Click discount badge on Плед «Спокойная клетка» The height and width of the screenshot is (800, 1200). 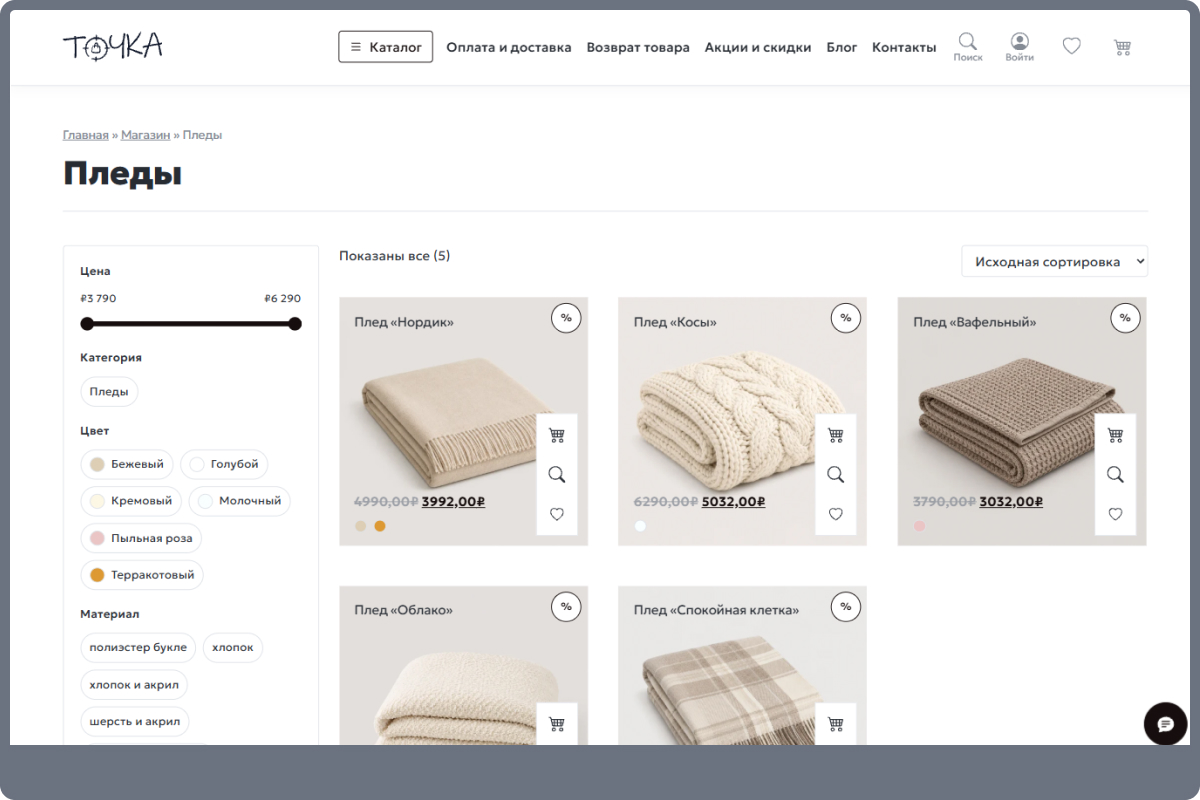tap(845, 606)
